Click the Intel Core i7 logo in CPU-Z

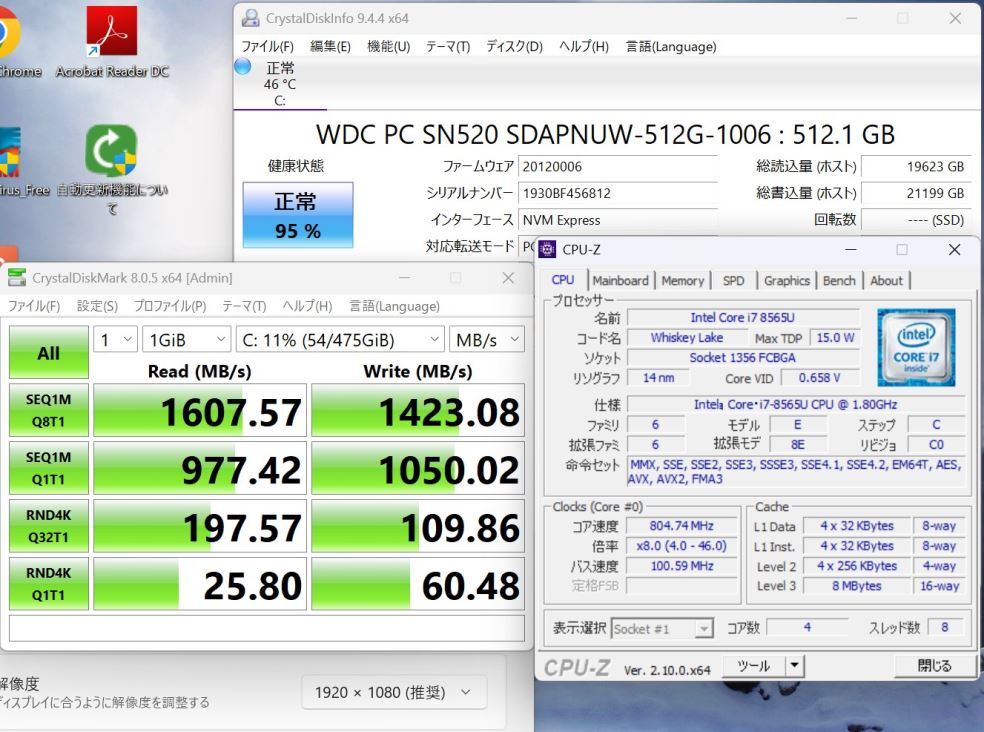click(x=916, y=347)
